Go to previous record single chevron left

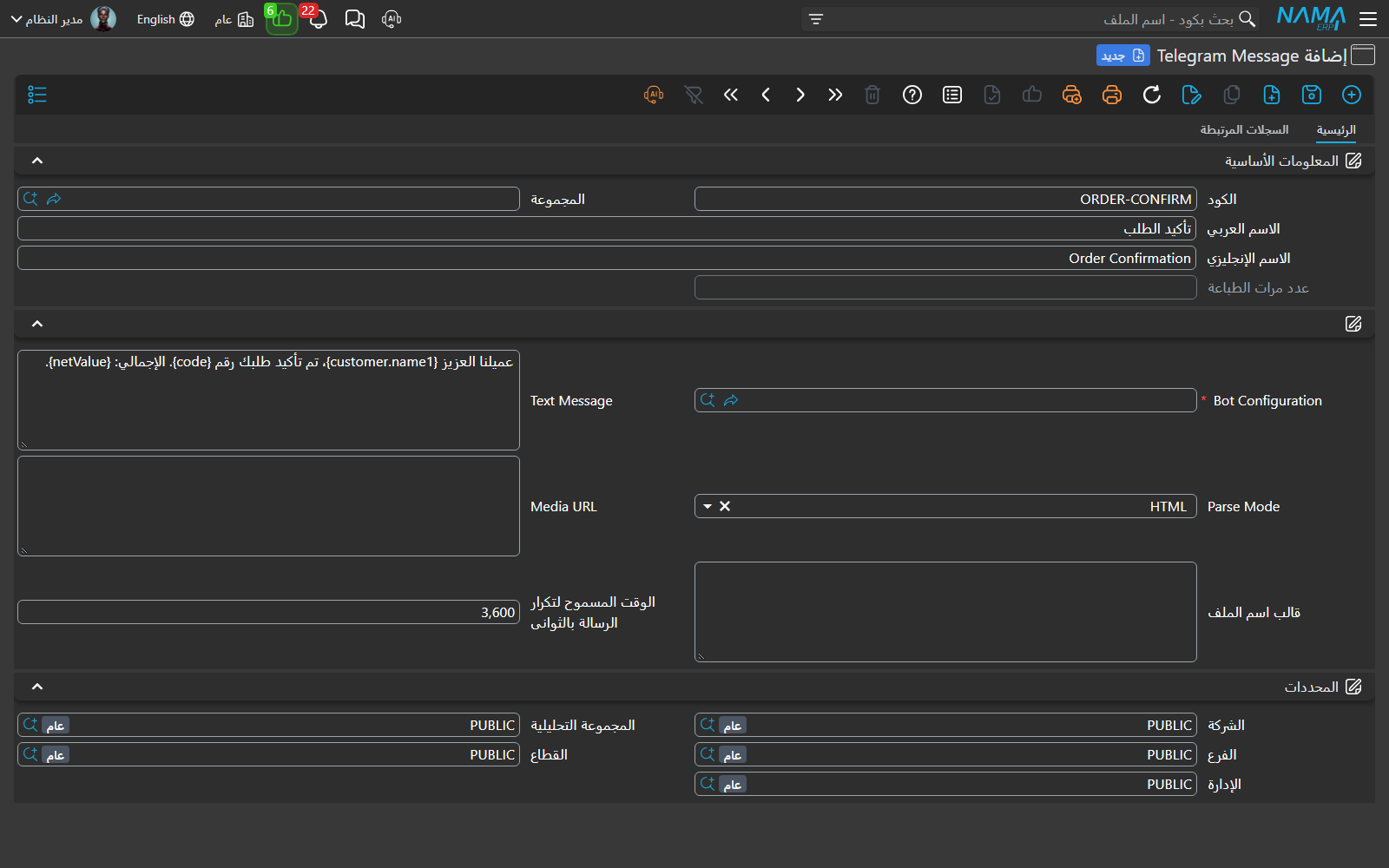[766, 95]
